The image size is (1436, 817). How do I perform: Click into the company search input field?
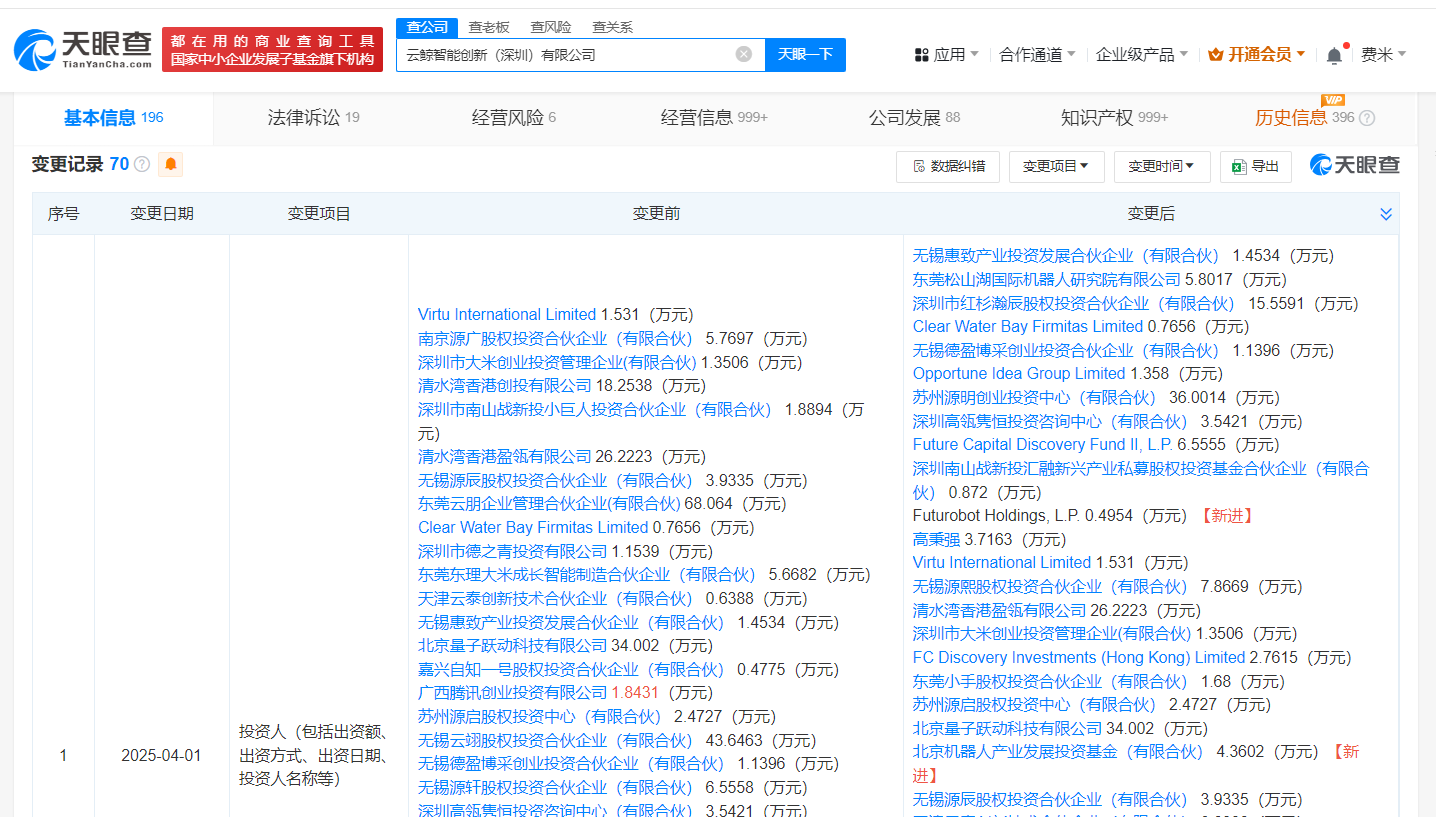565,55
